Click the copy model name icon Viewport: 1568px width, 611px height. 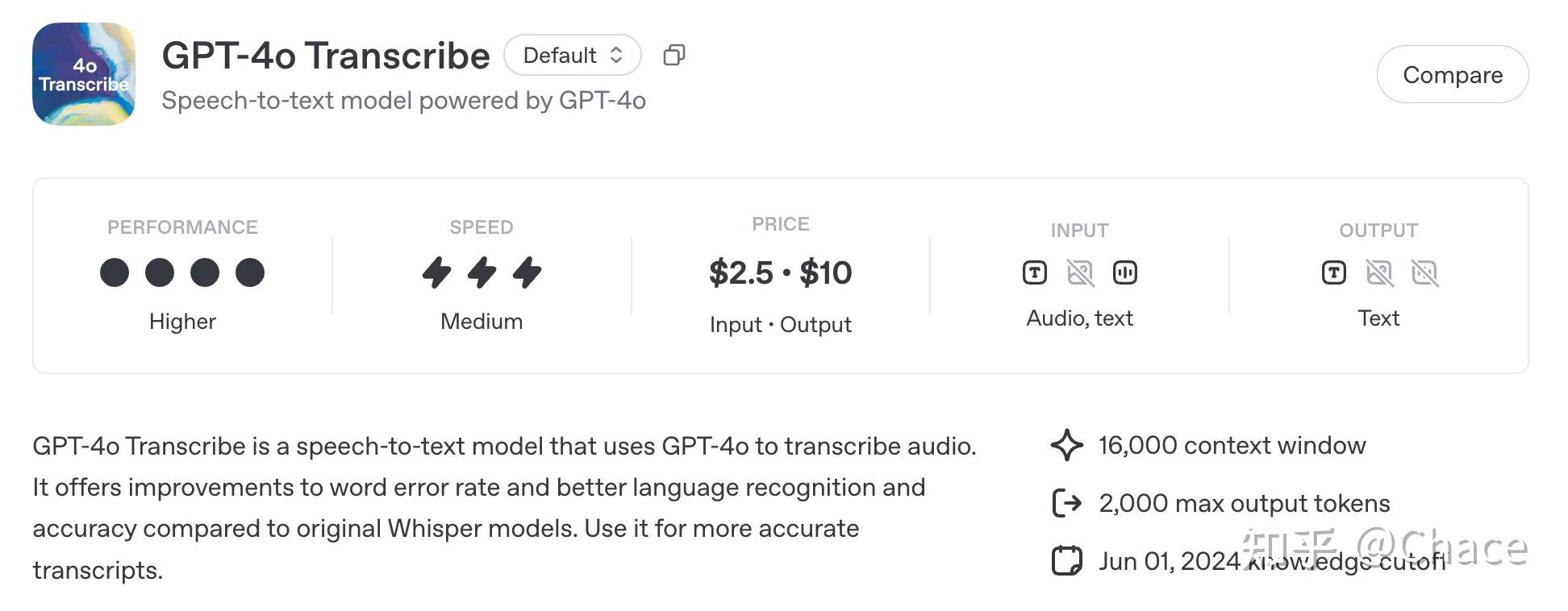click(x=674, y=54)
